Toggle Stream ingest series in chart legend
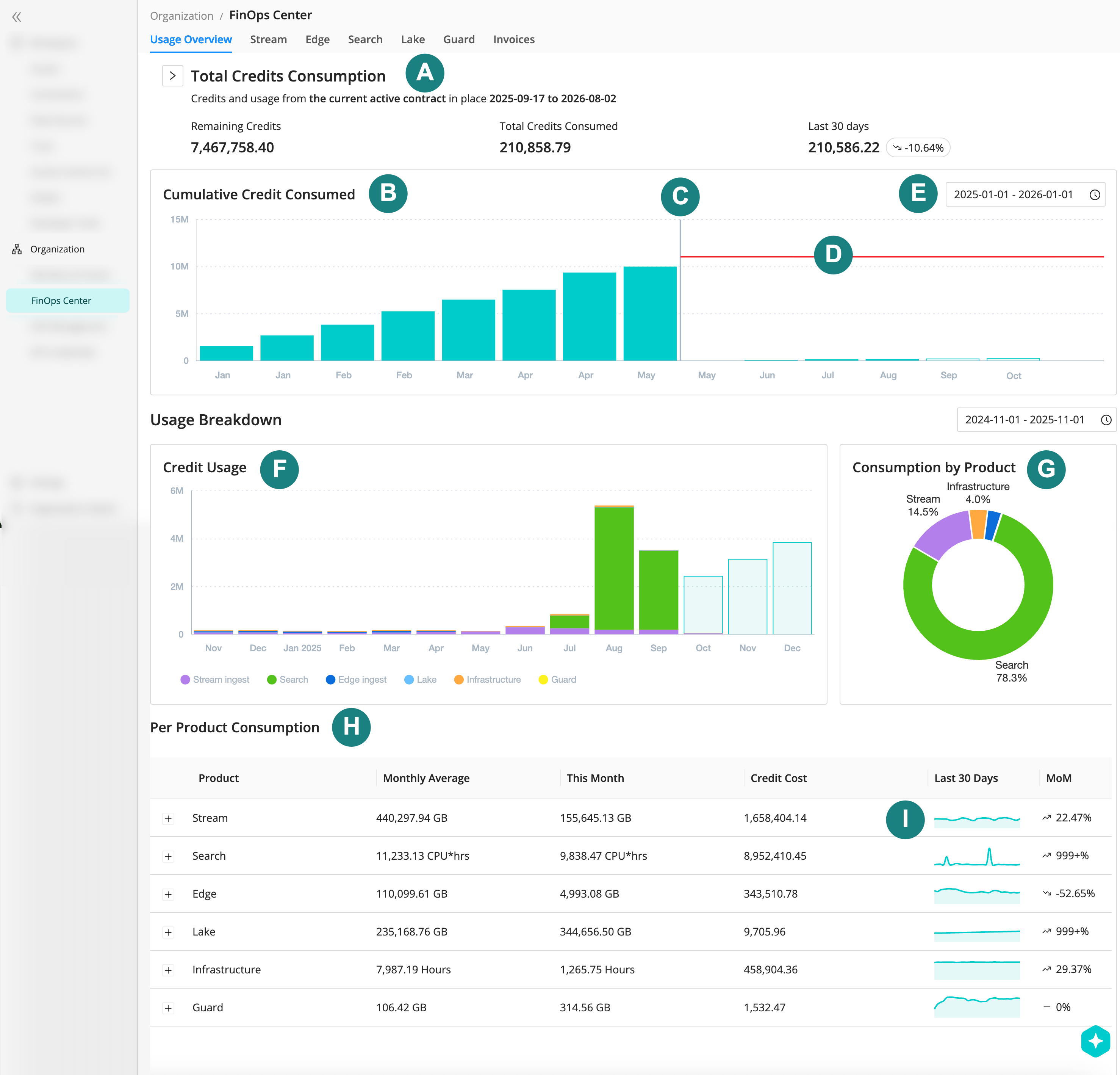The width and height of the screenshot is (1120, 1075). click(x=215, y=679)
